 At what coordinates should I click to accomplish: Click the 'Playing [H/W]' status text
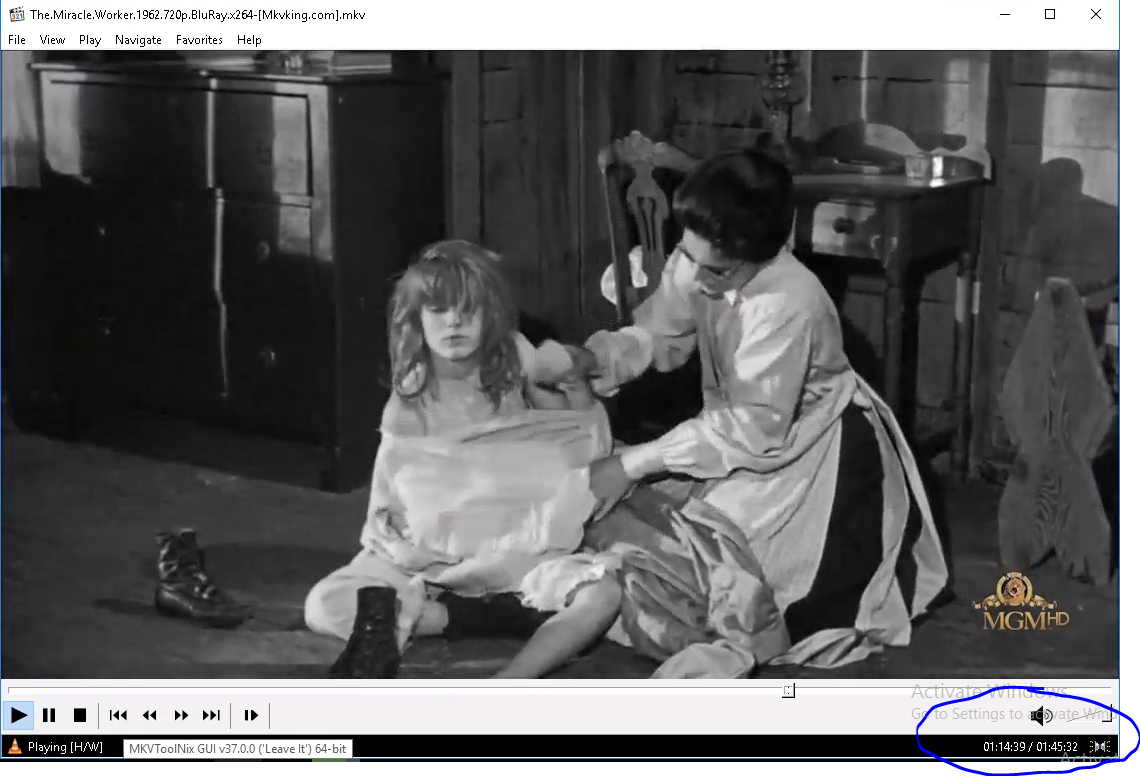65,747
